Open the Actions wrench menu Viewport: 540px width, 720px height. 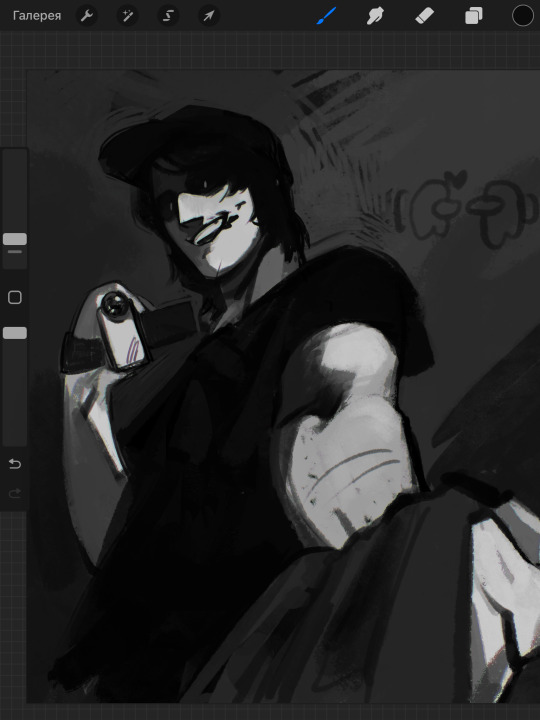pyautogui.click(x=86, y=16)
